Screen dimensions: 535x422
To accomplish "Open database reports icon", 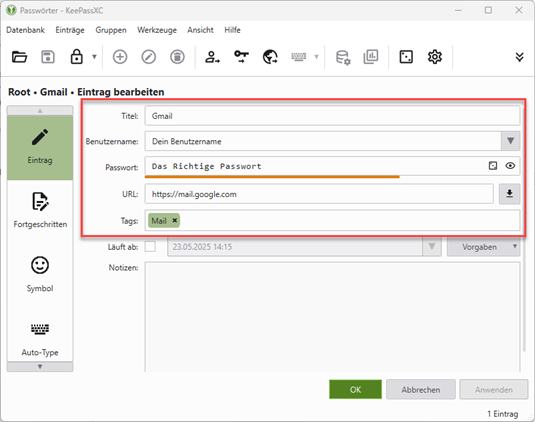I will [x=371, y=57].
